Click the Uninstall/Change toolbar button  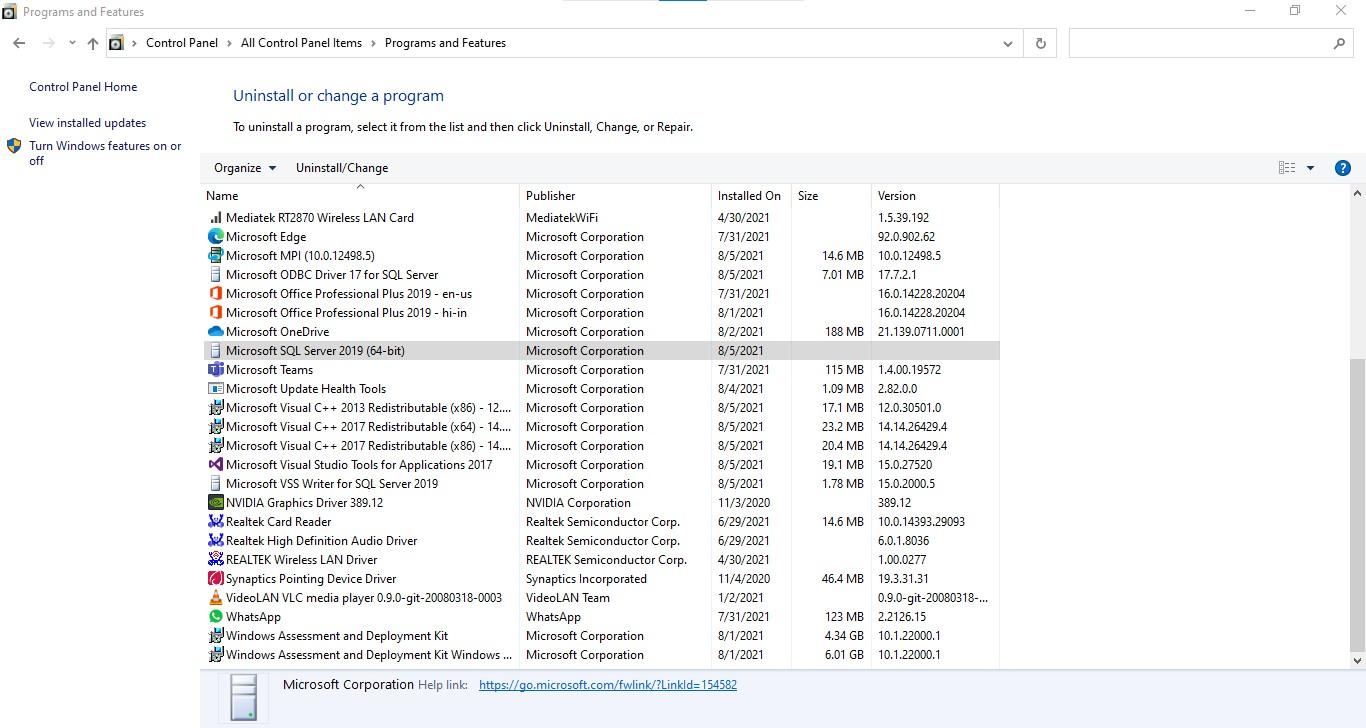tap(342, 168)
